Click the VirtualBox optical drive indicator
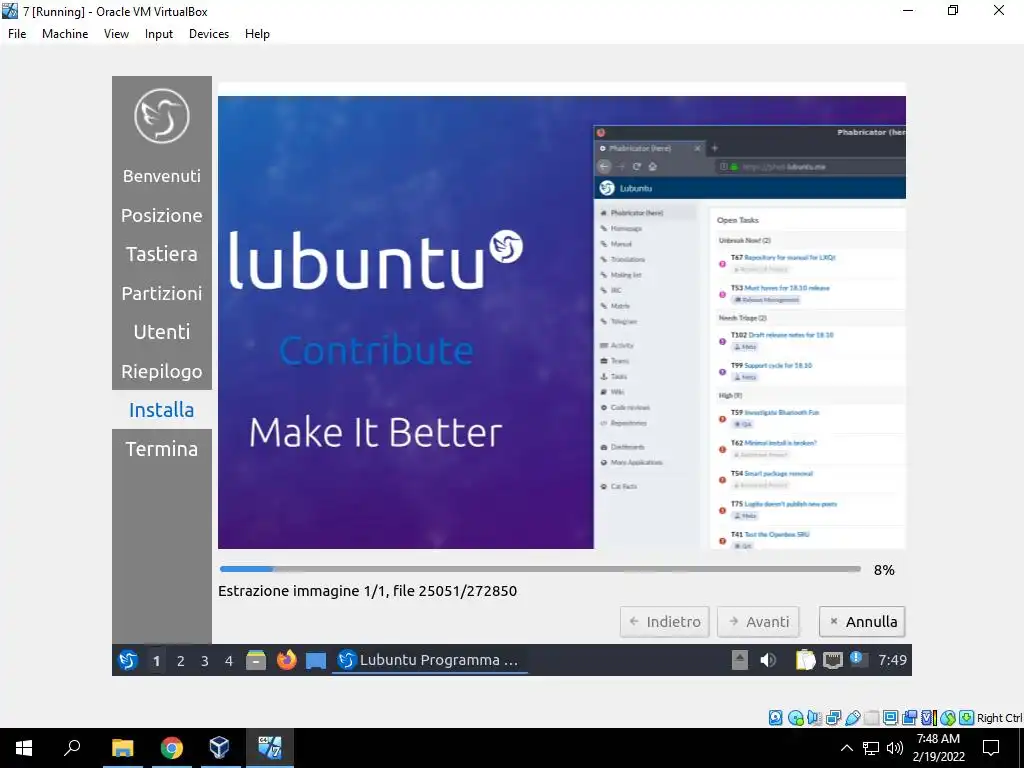1024x768 pixels. (795, 718)
